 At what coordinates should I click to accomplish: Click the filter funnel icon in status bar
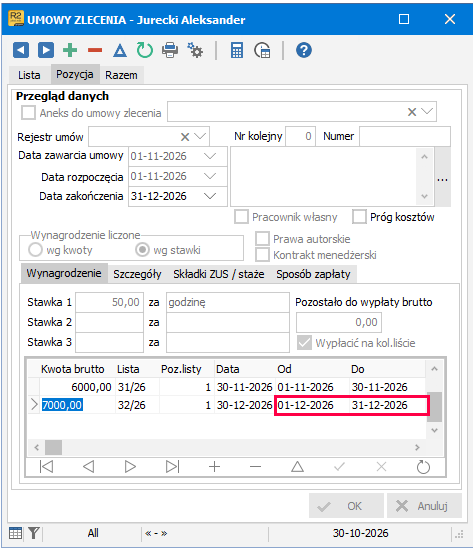click(x=34, y=533)
